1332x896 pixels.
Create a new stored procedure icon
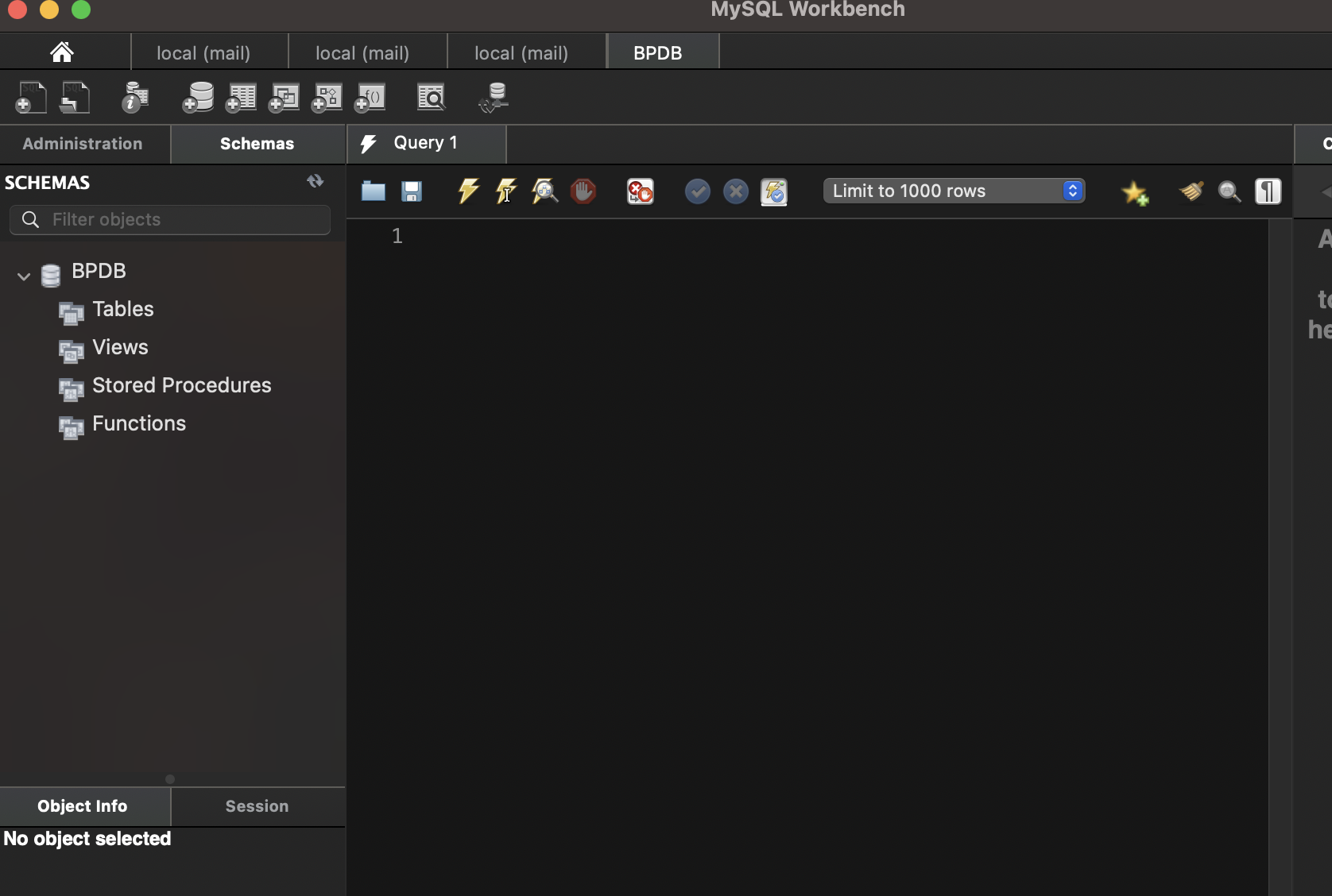pyautogui.click(x=327, y=98)
